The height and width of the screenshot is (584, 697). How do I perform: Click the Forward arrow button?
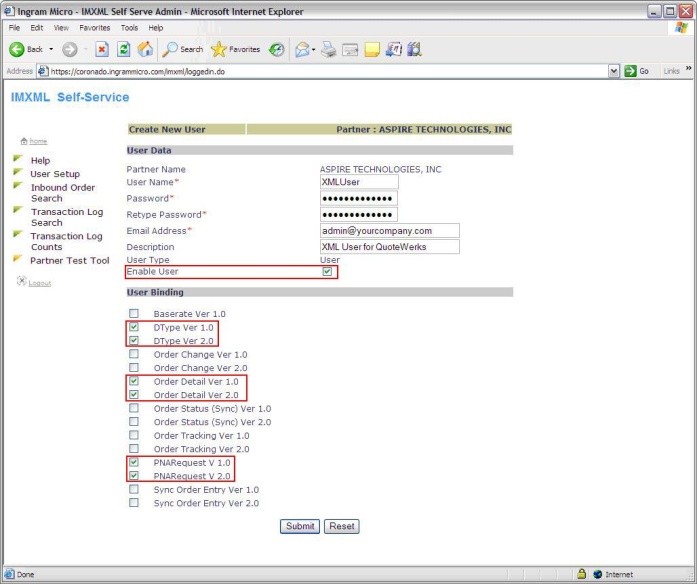[x=69, y=49]
